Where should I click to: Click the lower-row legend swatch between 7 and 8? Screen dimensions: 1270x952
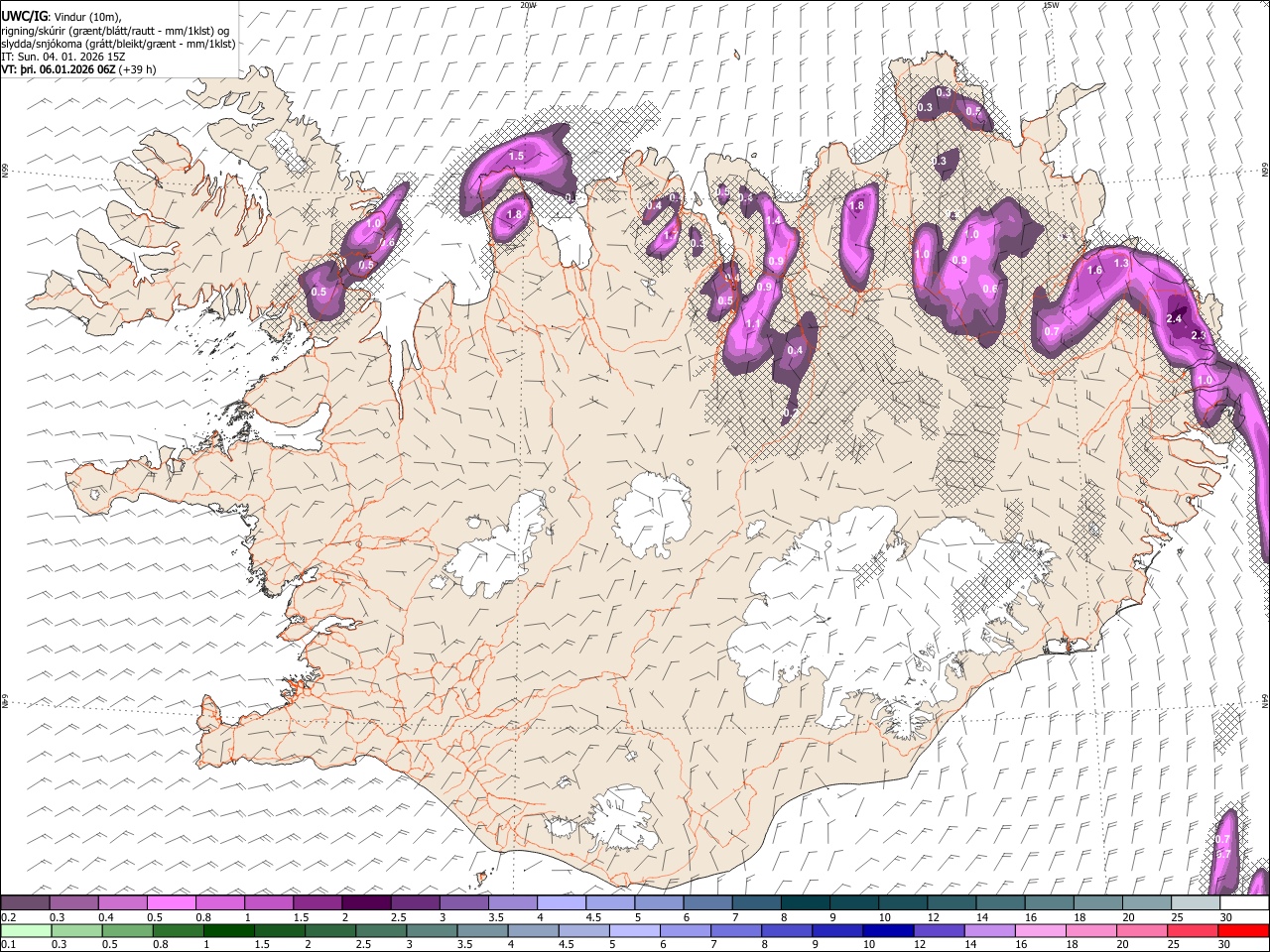click(735, 930)
